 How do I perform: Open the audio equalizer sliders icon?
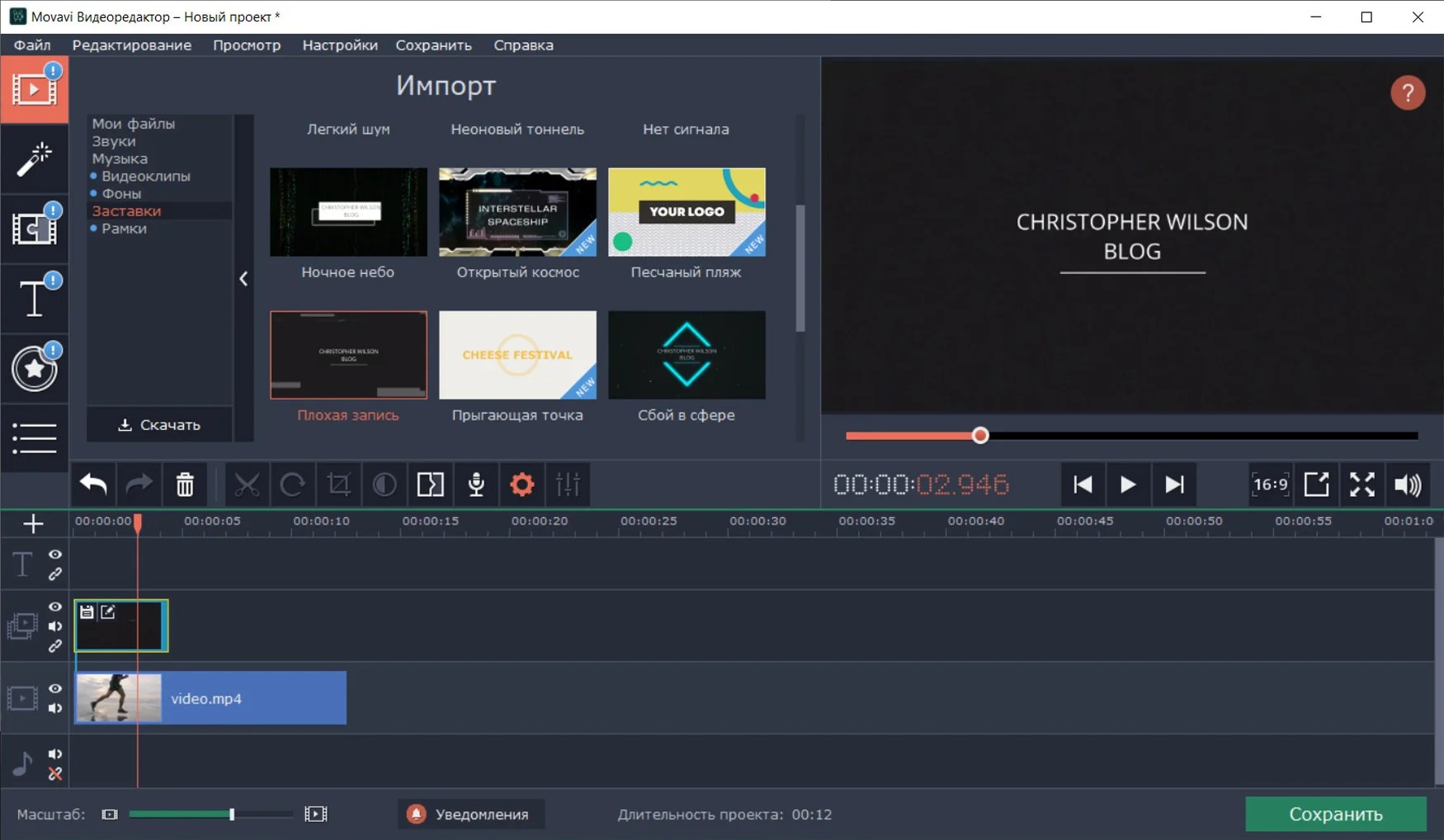coord(569,484)
